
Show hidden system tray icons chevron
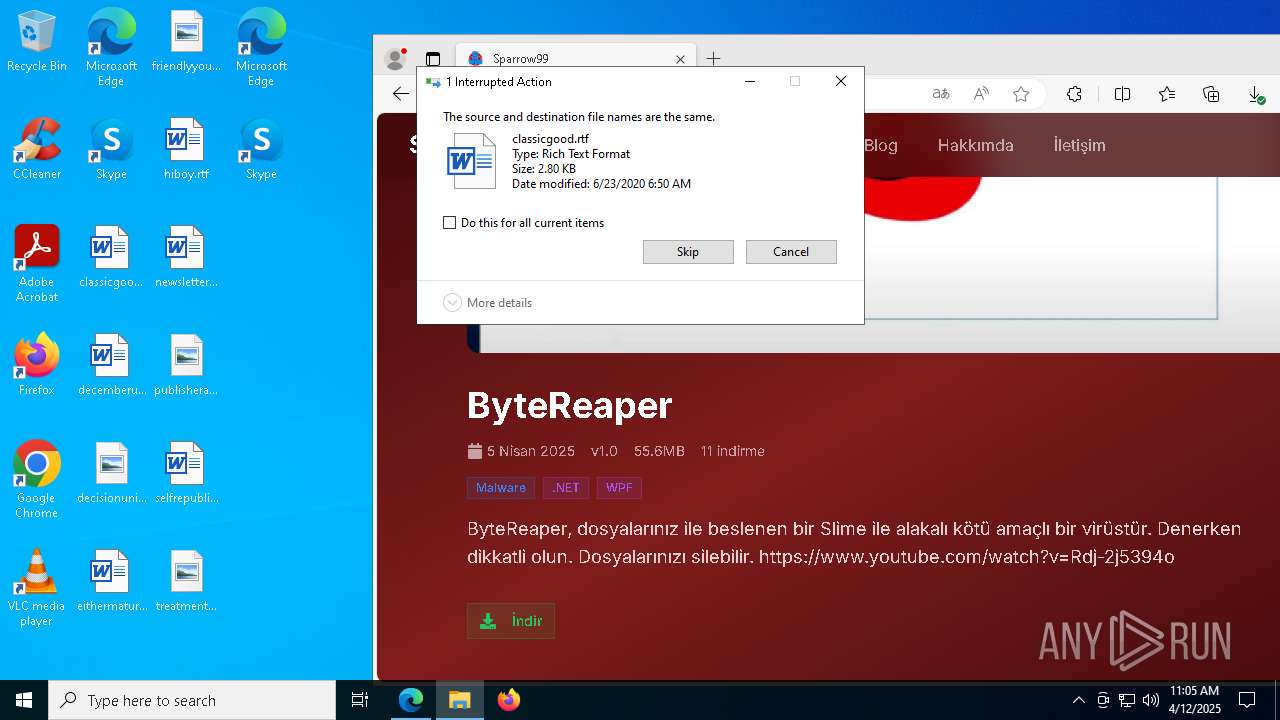pyautogui.click(x=1078, y=700)
